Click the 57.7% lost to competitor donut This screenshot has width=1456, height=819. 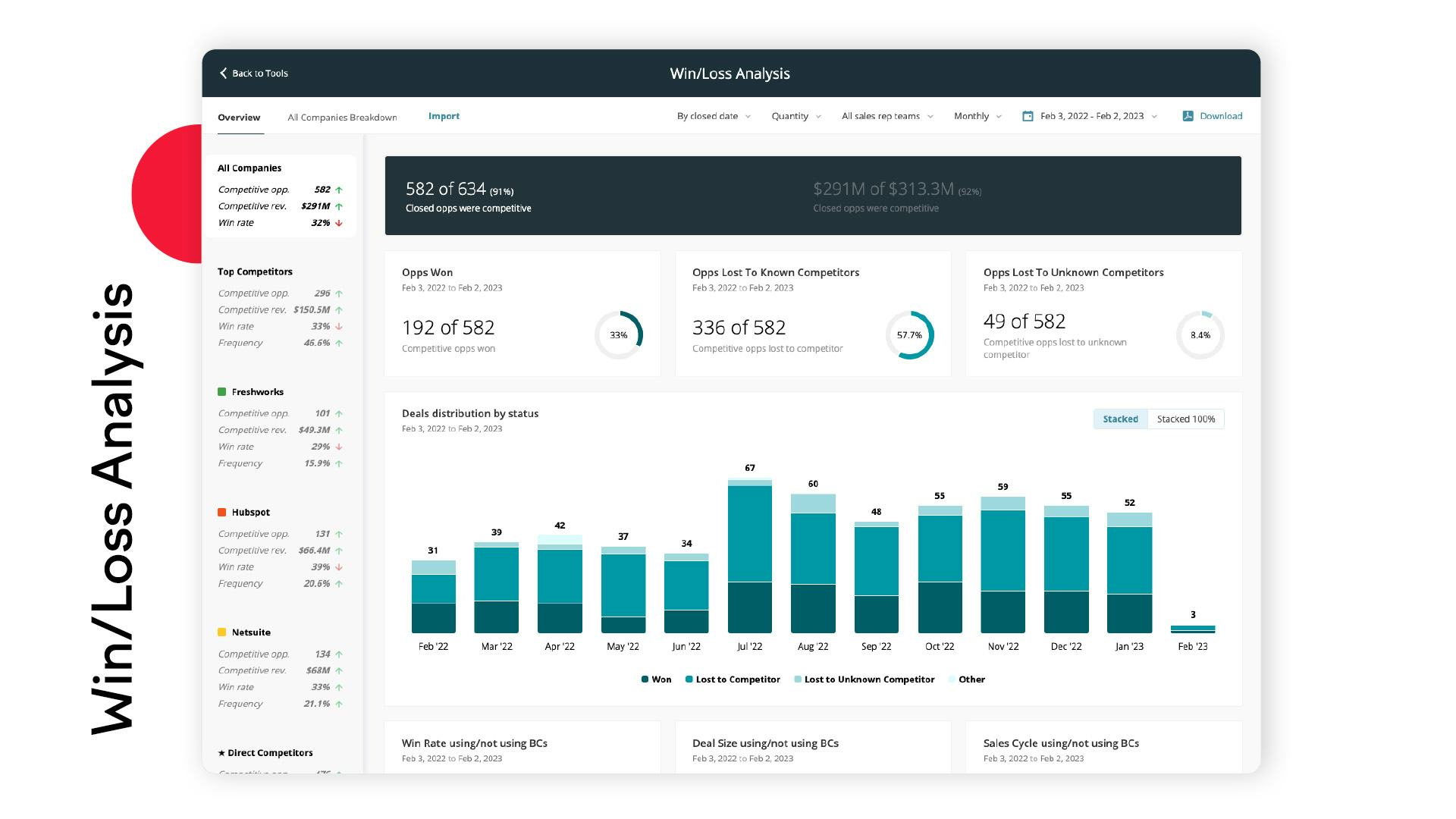(909, 334)
